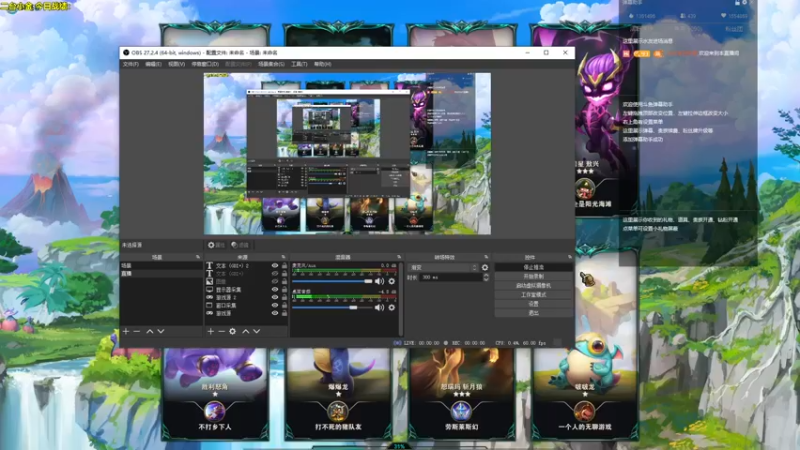
Task: Add a new scene with the plus icon
Action: click(126, 331)
